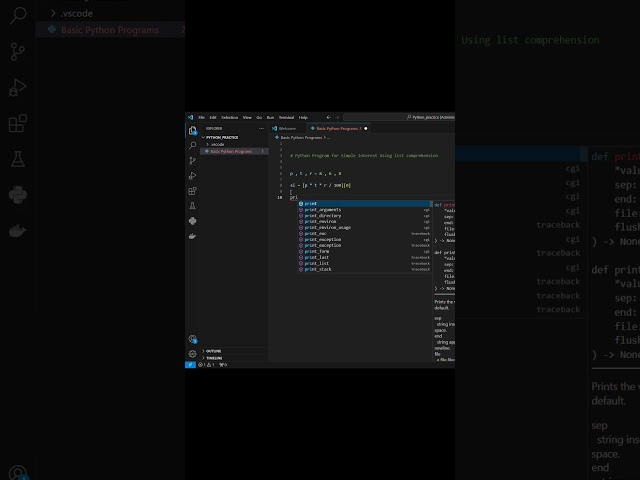Close the unsaved Basic Python Programs tab dot

366,129
